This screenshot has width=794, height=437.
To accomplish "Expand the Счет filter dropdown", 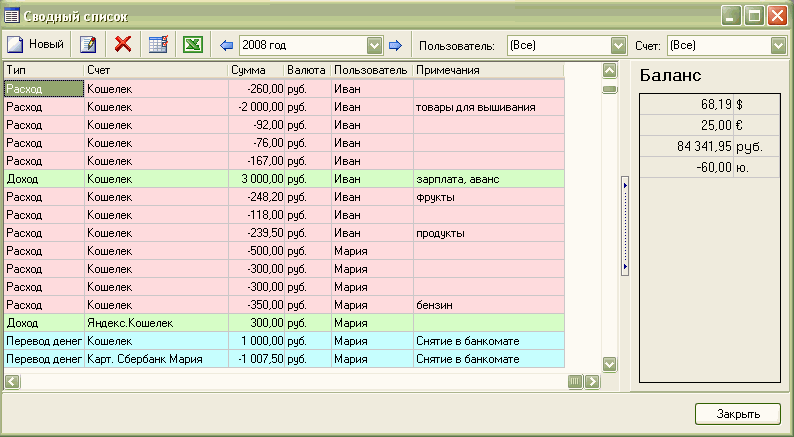I will pyautogui.click(x=778, y=45).
